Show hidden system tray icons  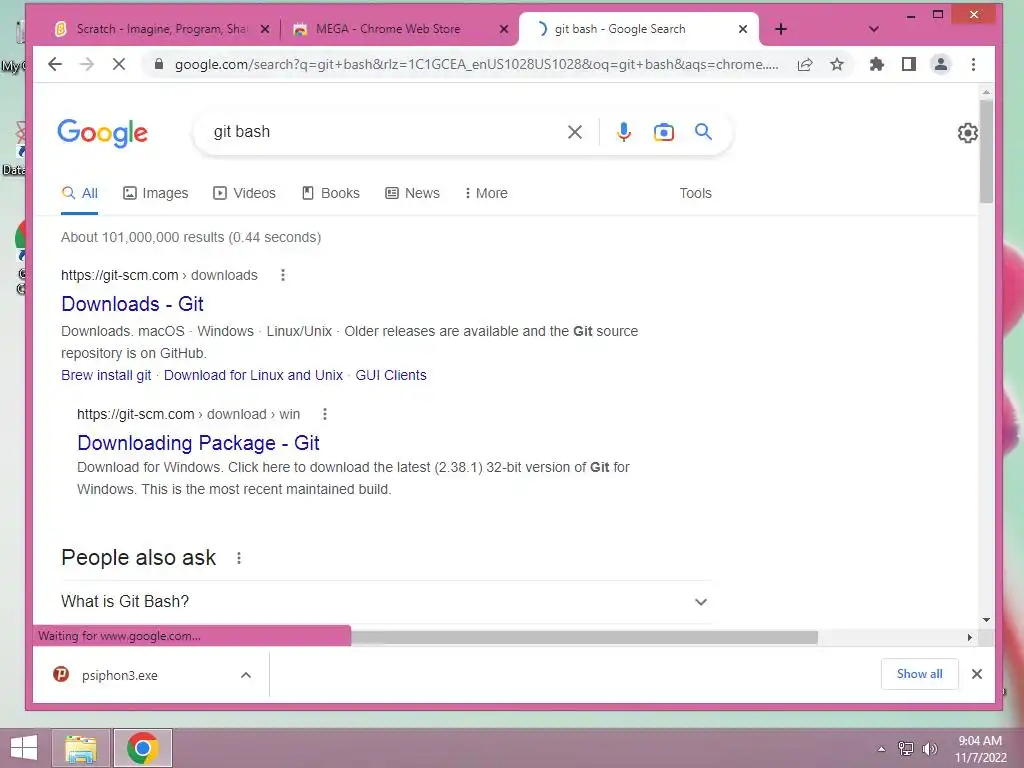881,749
